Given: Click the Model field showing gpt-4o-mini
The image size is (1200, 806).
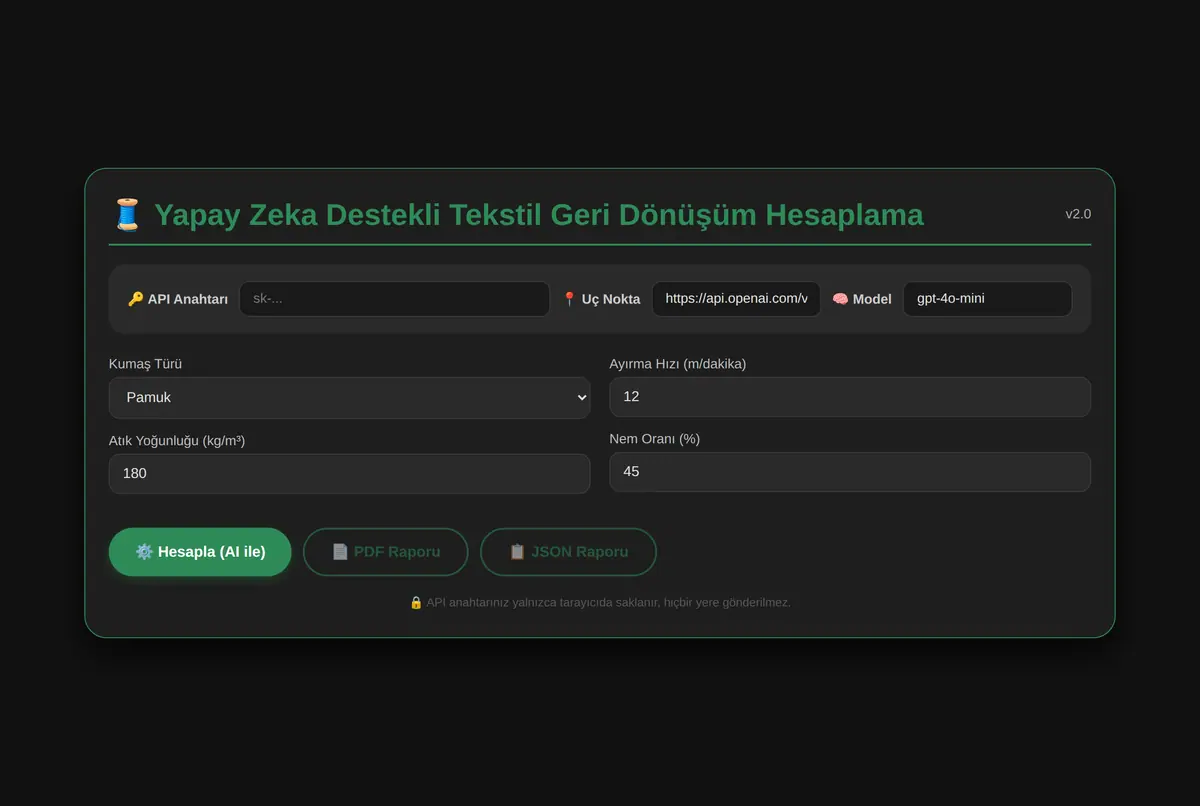Looking at the screenshot, I should tap(987, 299).
